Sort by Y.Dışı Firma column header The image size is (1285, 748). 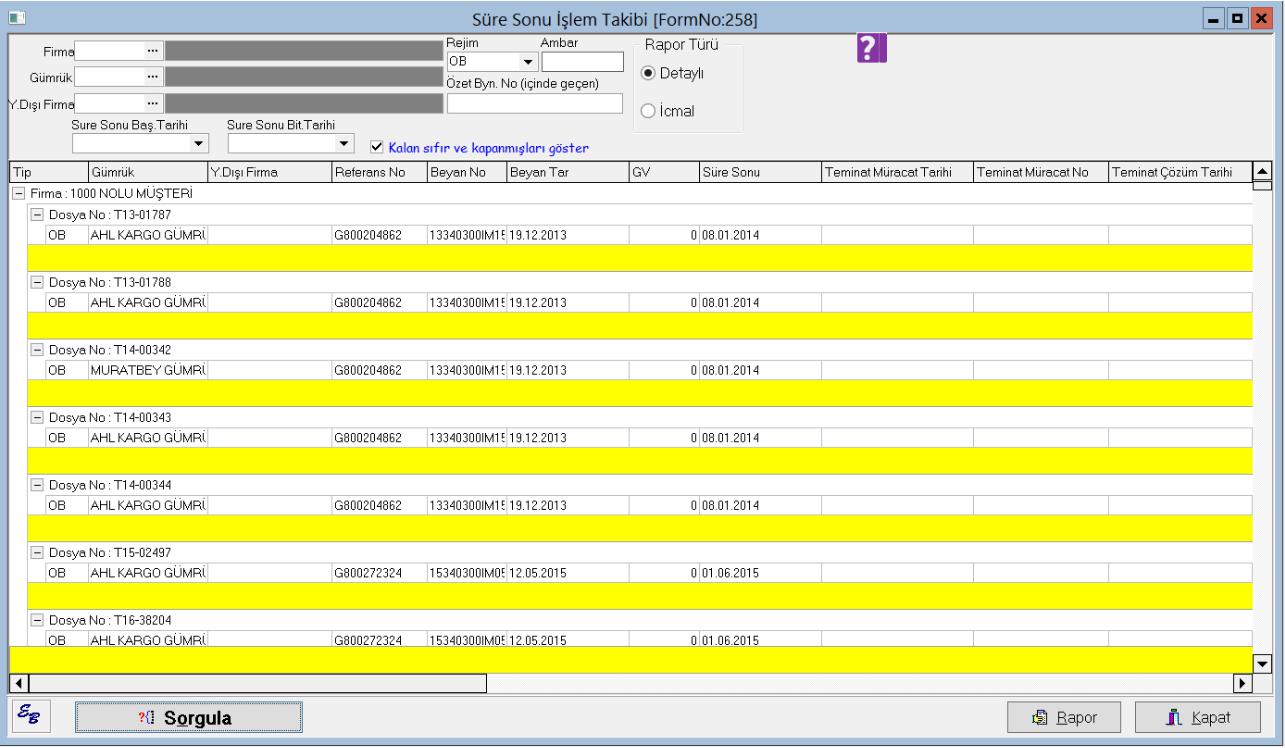point(268,173)
